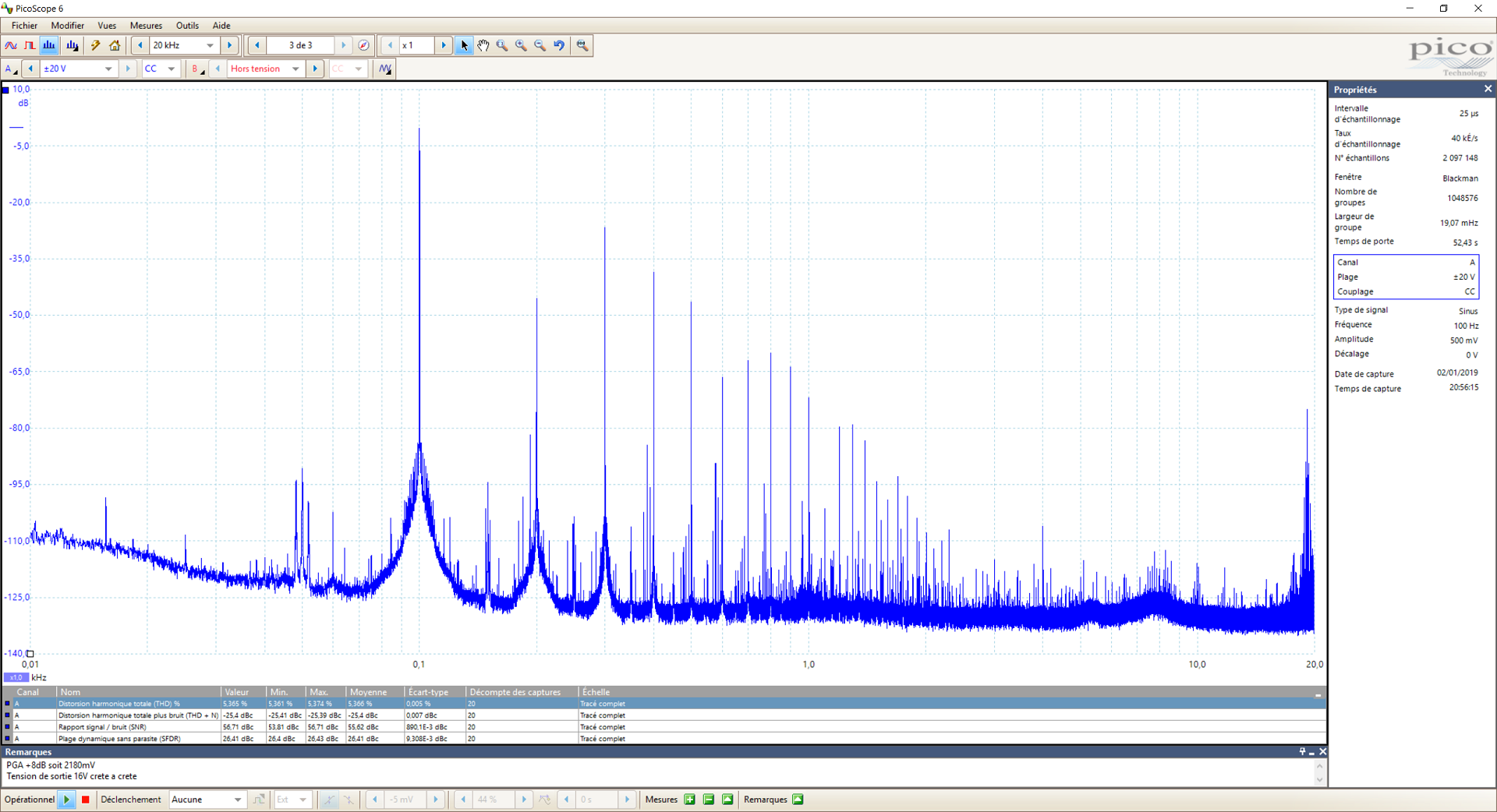1497x812 pixels.
Task: Click the home icon in toolbar
Action: 115,45
